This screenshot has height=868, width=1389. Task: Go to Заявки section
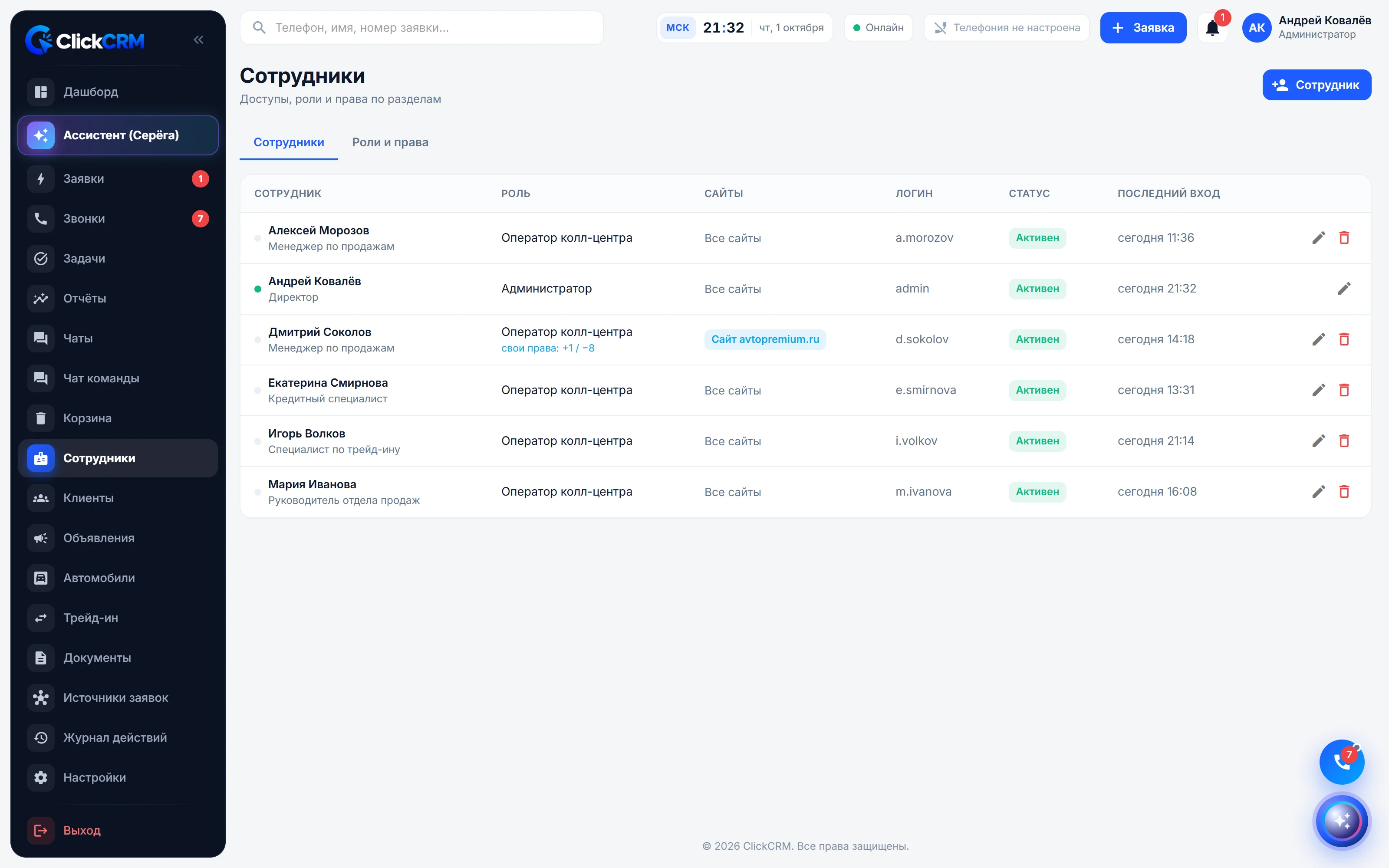tap(118, 178)
